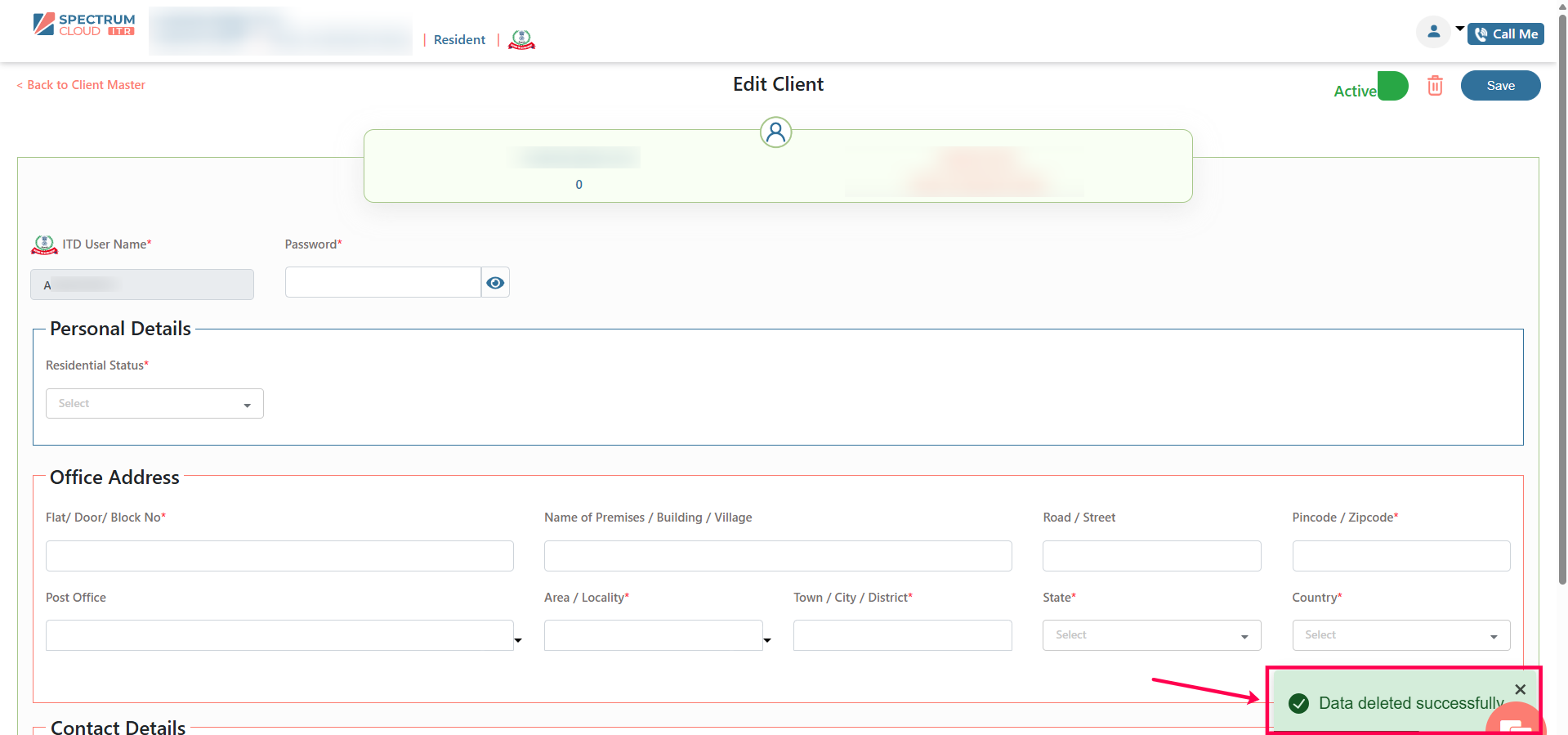Open the Residential Status dropdown
The height and width of the screenshot is (735, 1568).
click(x=154, y=404)
